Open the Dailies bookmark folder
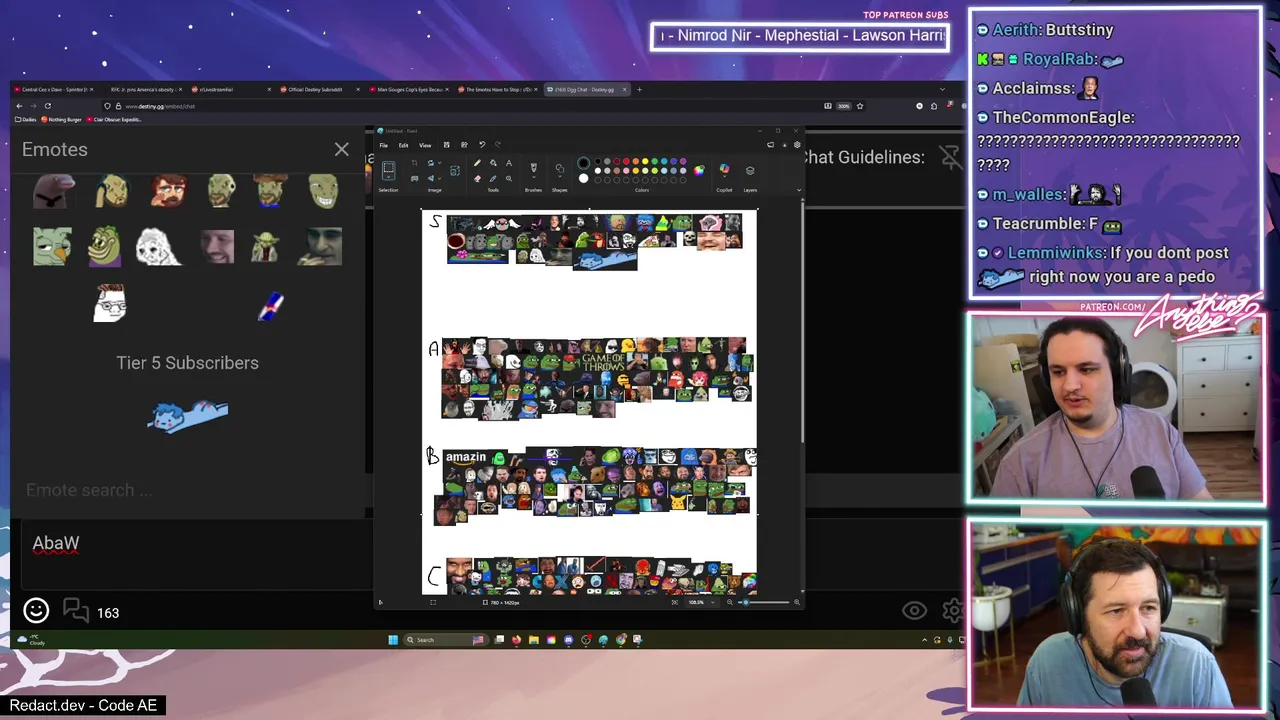 26,119
